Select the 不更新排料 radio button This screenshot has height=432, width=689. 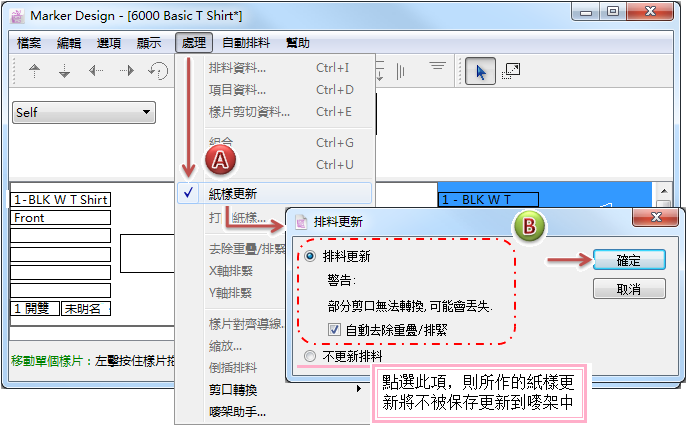pos(310,356)
